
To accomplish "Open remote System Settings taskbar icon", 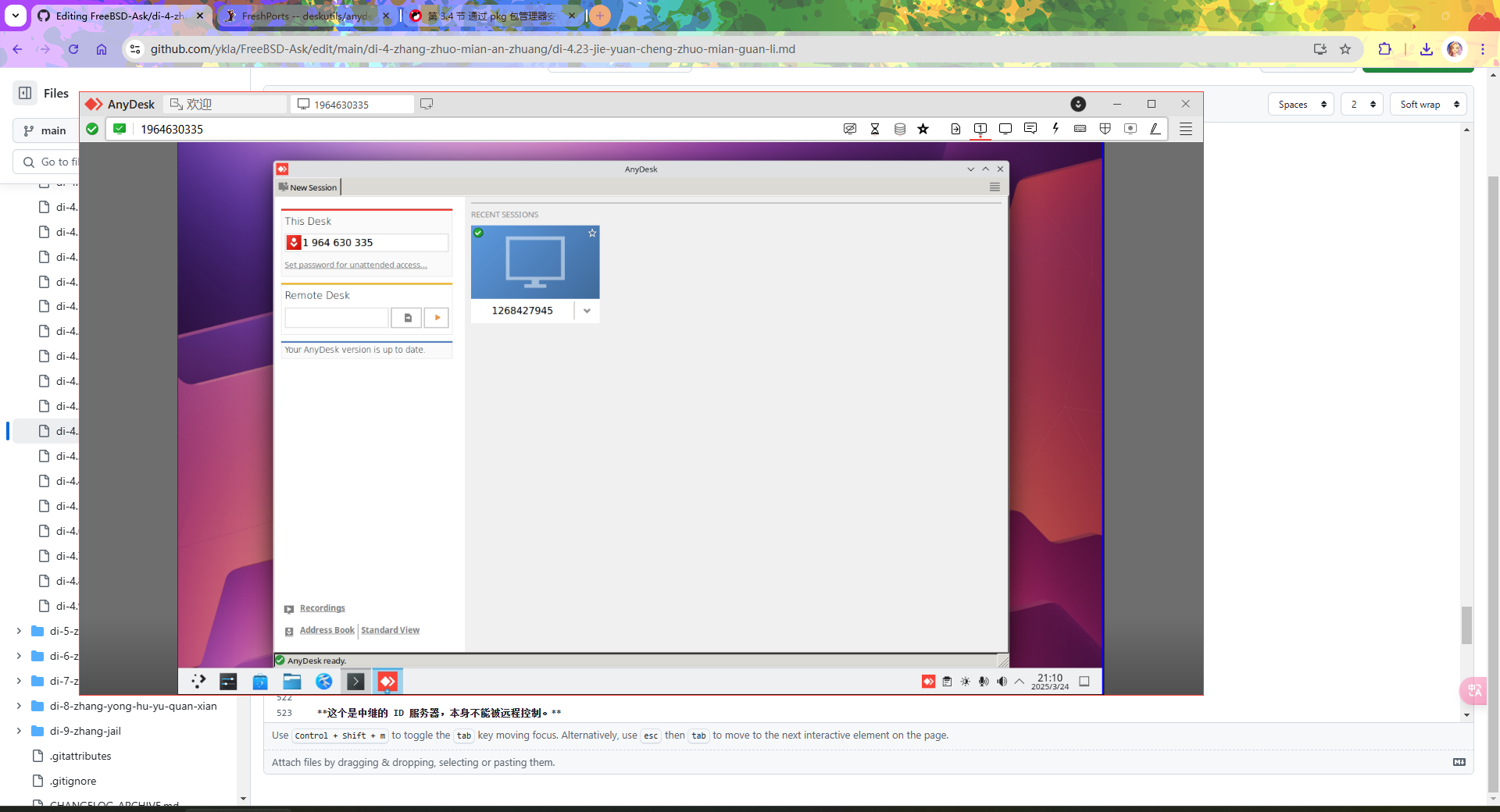I will (228, 682).
